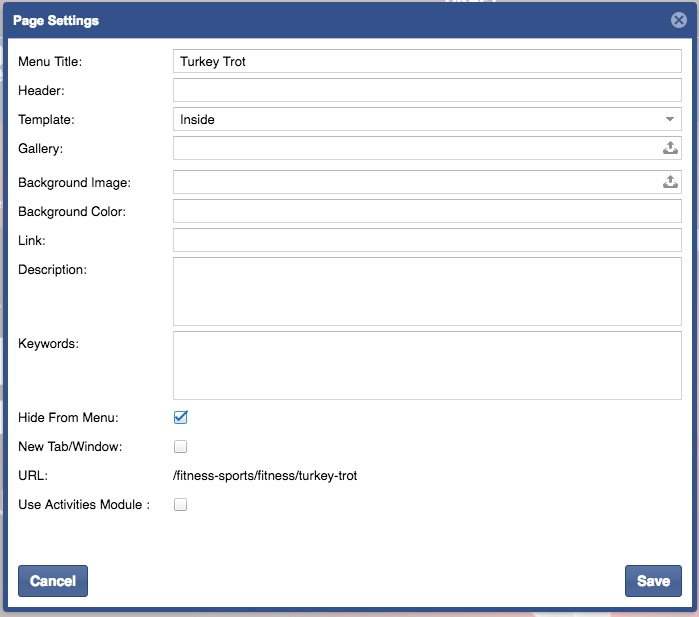Click the Link input field
Screen dimensions: 699x617
point(427,240)
